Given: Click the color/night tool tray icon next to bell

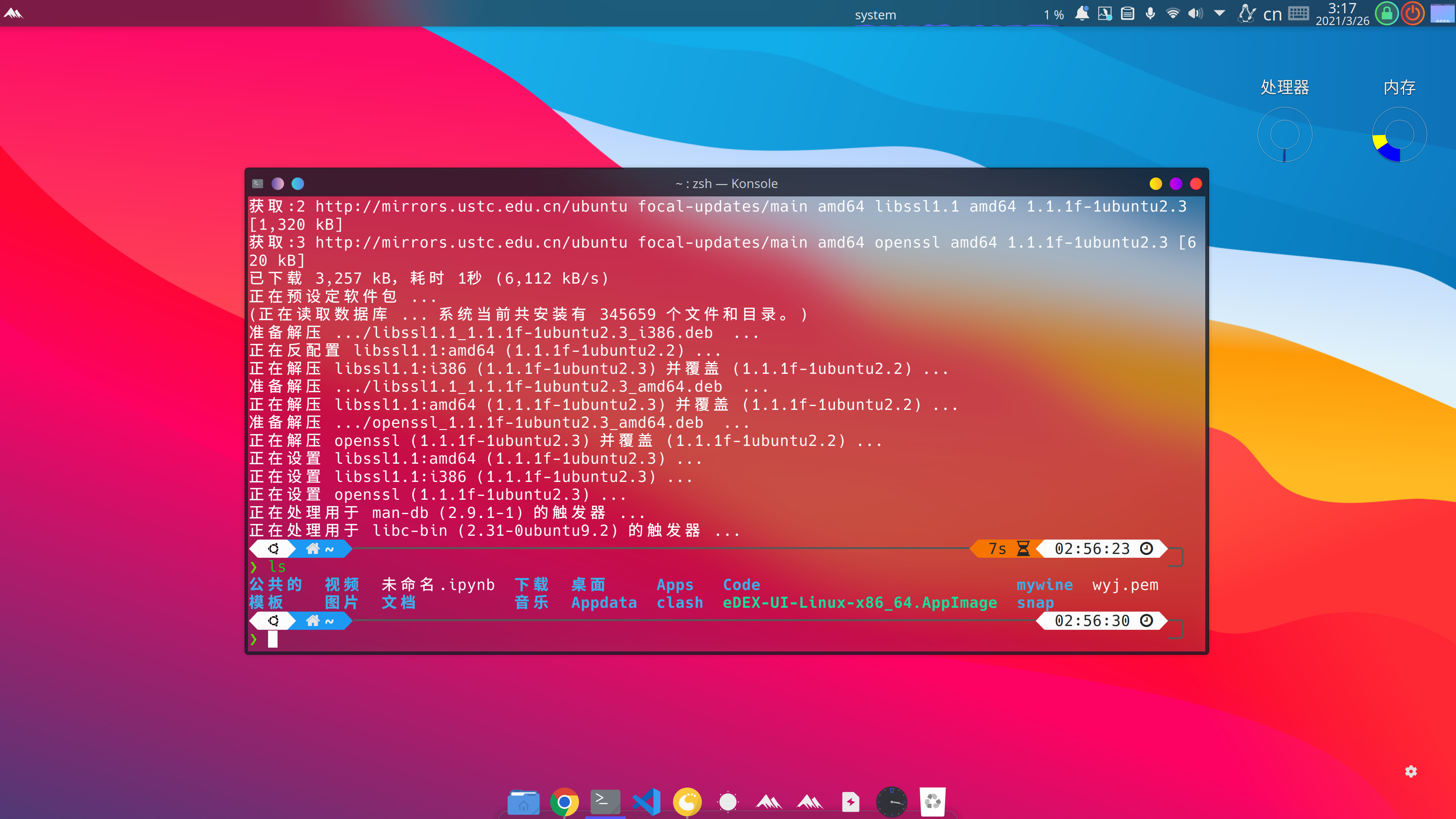Looking at the screenshot, I should point(1105,13).
